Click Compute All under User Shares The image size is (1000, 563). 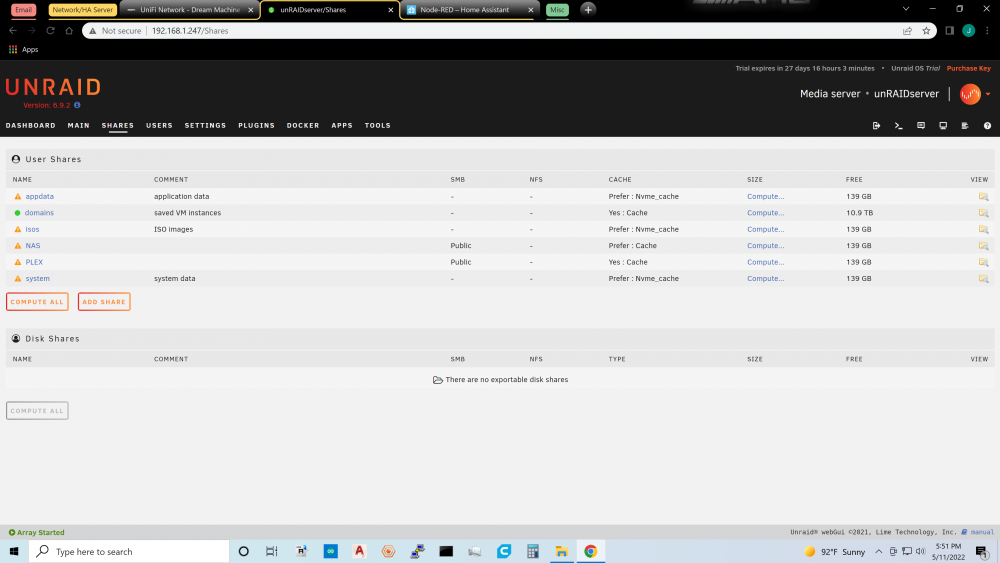point(37,302)
